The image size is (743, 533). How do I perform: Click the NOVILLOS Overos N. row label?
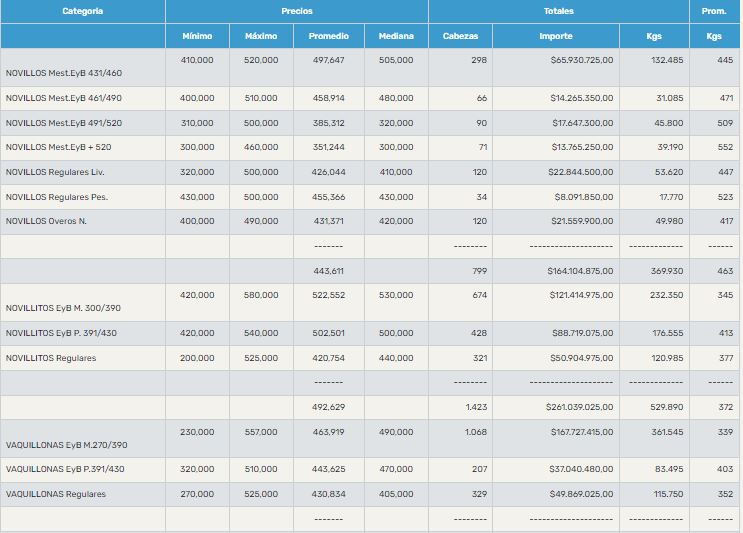click(46, 221)
